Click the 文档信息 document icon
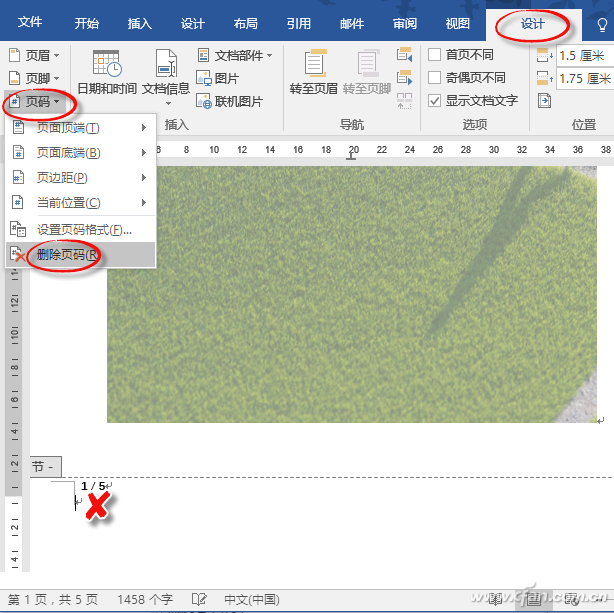 pyautogui.click(x=166, y=63)
